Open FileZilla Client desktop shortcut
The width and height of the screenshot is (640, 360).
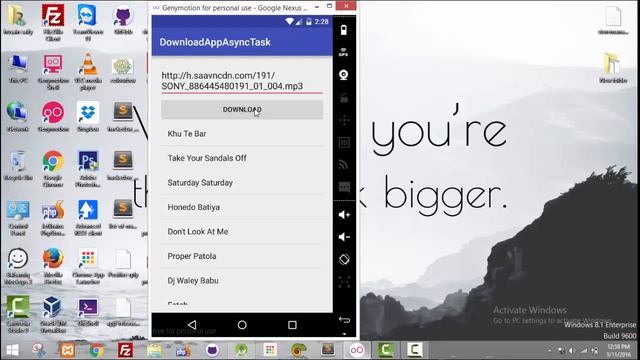pyautogui.click(x=53, y=22)
